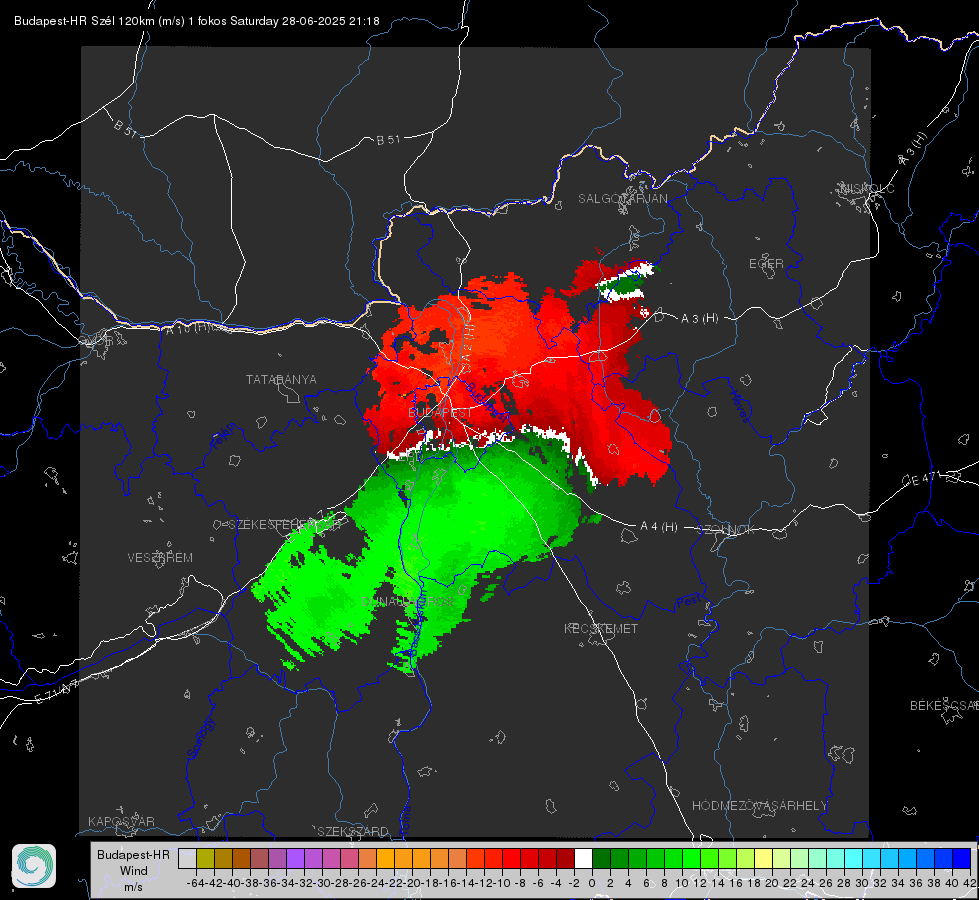Click the blue 'Heves' county label

(x=739, y=406)
